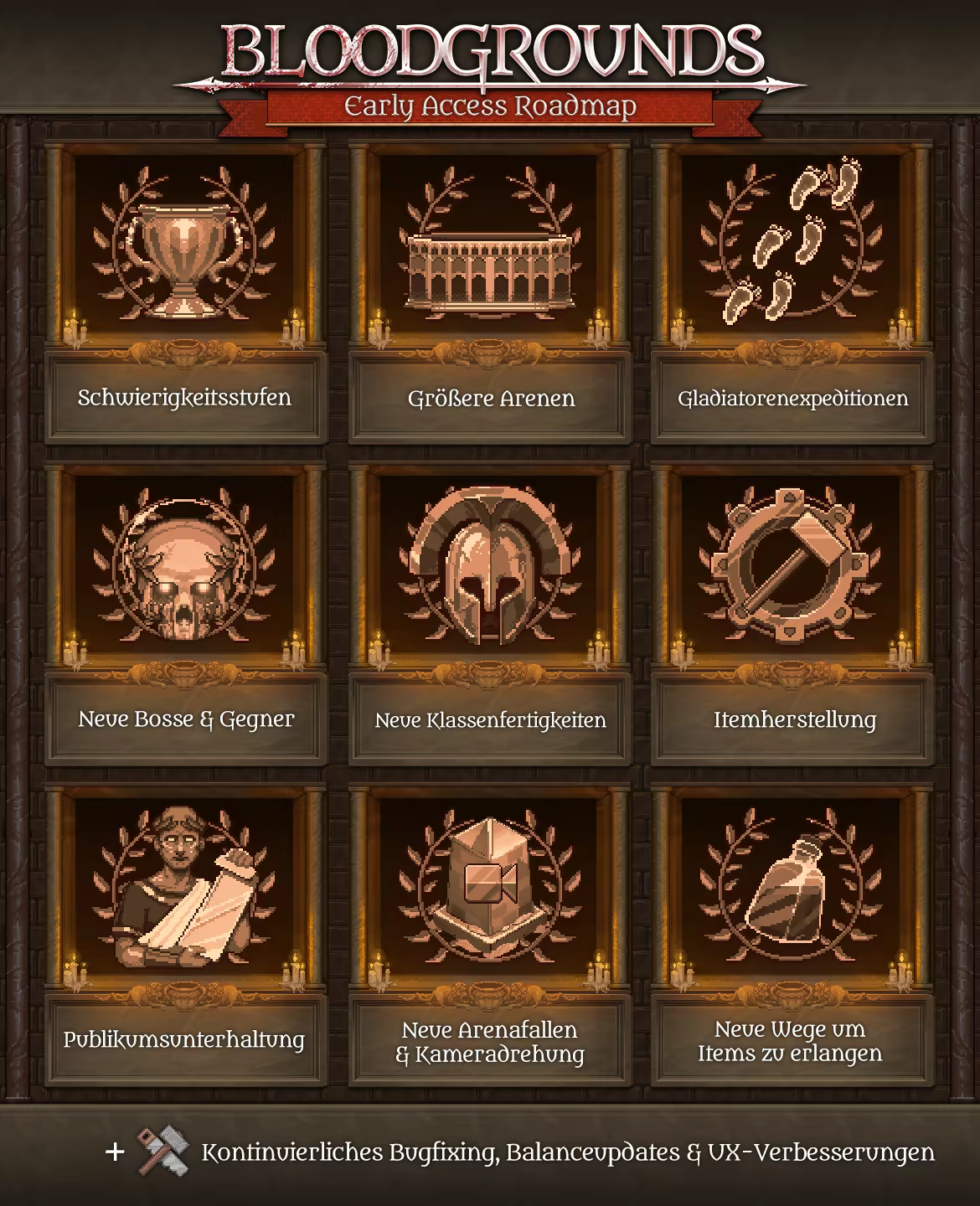The width and height of the screenshot is (980, 1206).
Task: Select the Neue Klassenfertigkeiten label
Action: click(x=490, y=721)
